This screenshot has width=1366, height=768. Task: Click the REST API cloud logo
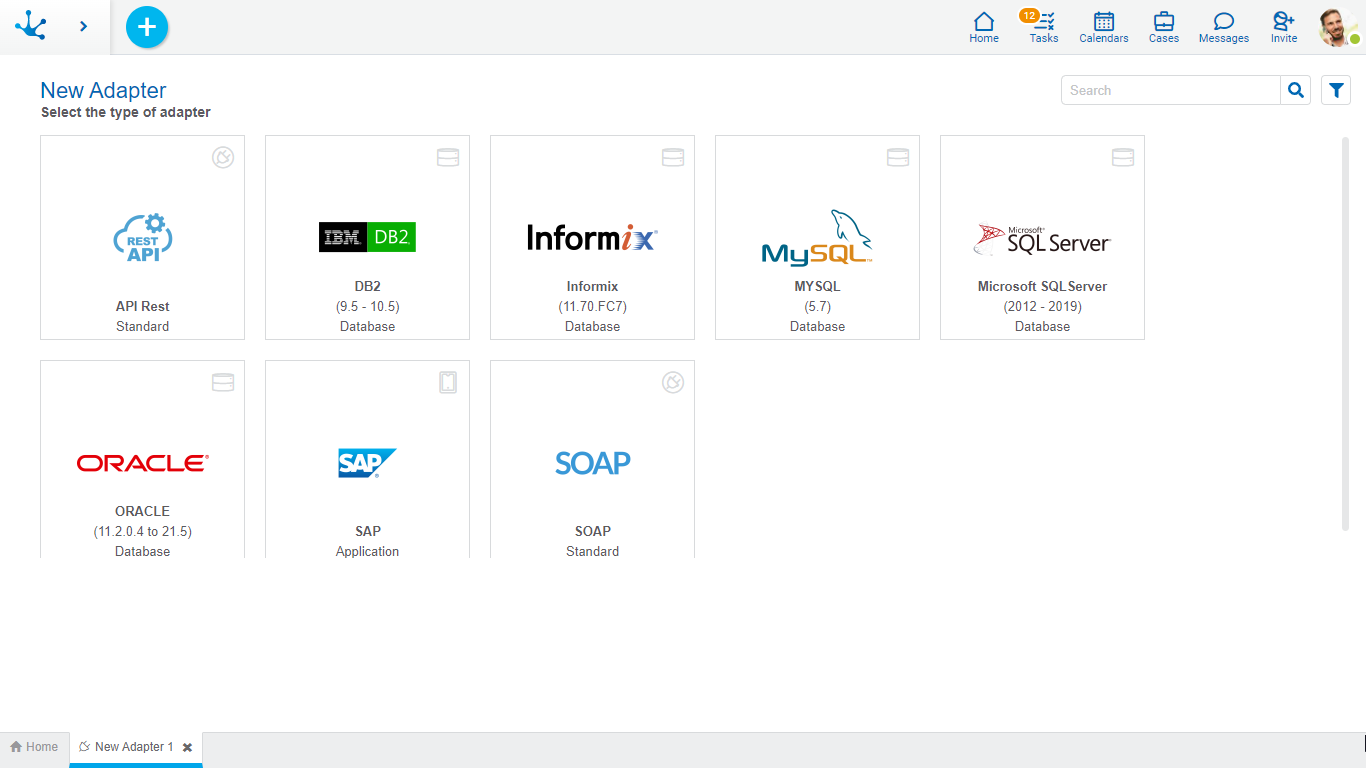tap(143, 238)
